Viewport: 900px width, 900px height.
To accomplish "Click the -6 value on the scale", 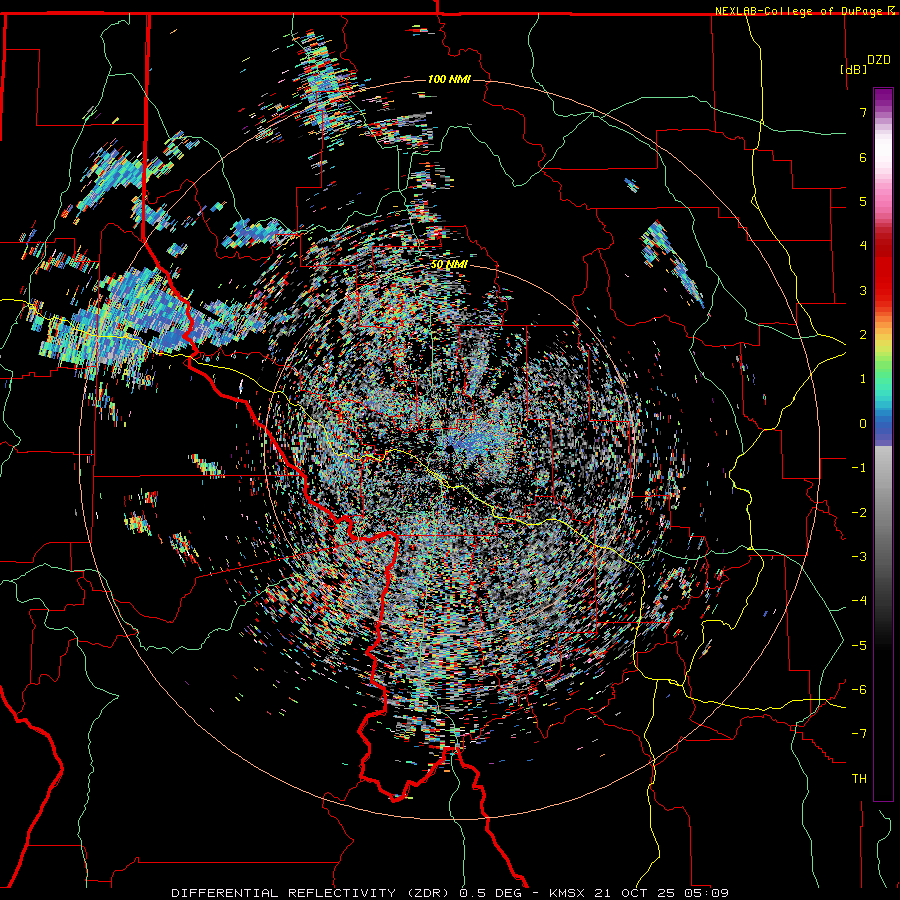I will [859, 690].
